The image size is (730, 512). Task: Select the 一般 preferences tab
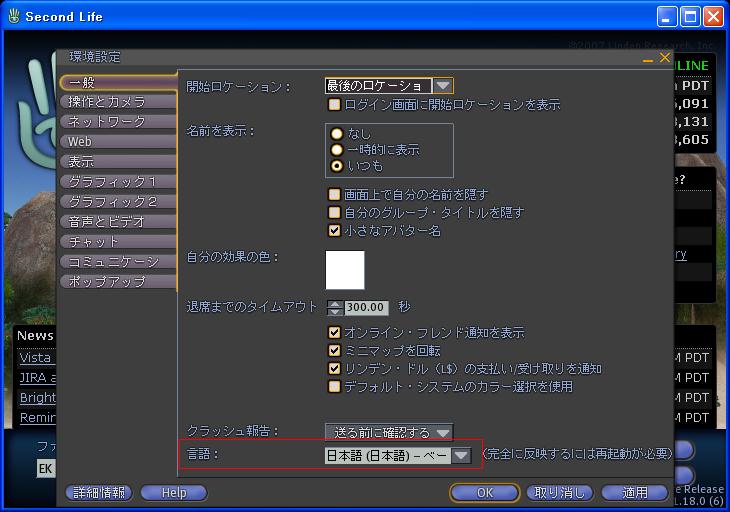(118, 83)
